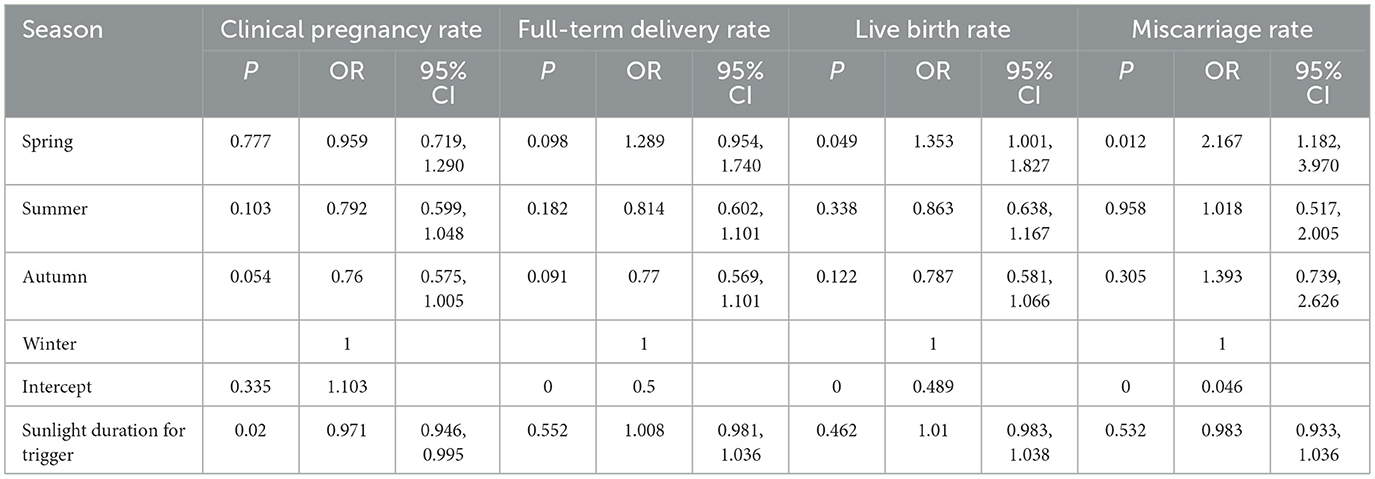Select the Clinical pregnancy rate header

[350, 30]
